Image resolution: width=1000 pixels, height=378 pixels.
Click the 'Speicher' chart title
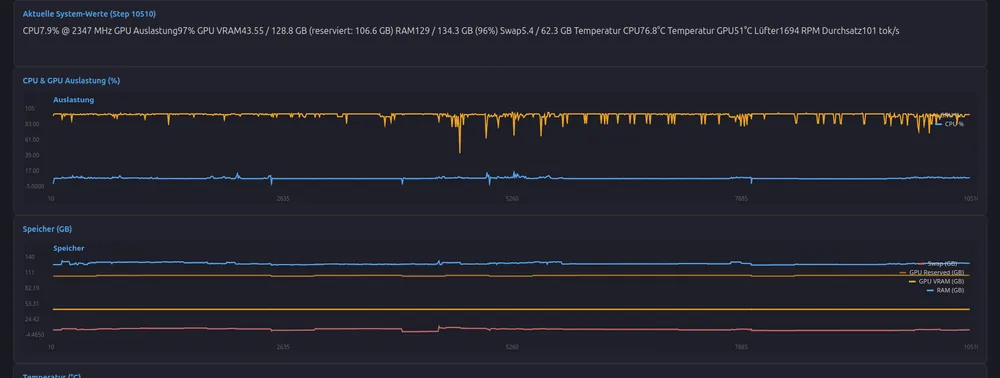pyautogui.click(x=69, y=248)
